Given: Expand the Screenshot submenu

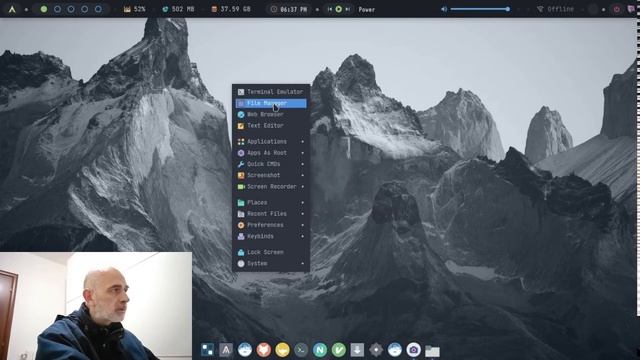Looking at the screenshot, I should (x=271, y=176).
